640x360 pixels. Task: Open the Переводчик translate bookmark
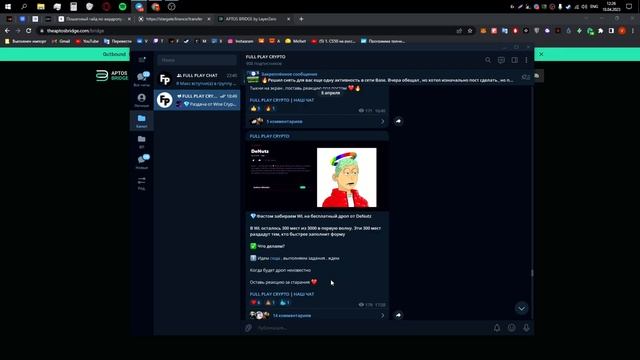(118, 41)
